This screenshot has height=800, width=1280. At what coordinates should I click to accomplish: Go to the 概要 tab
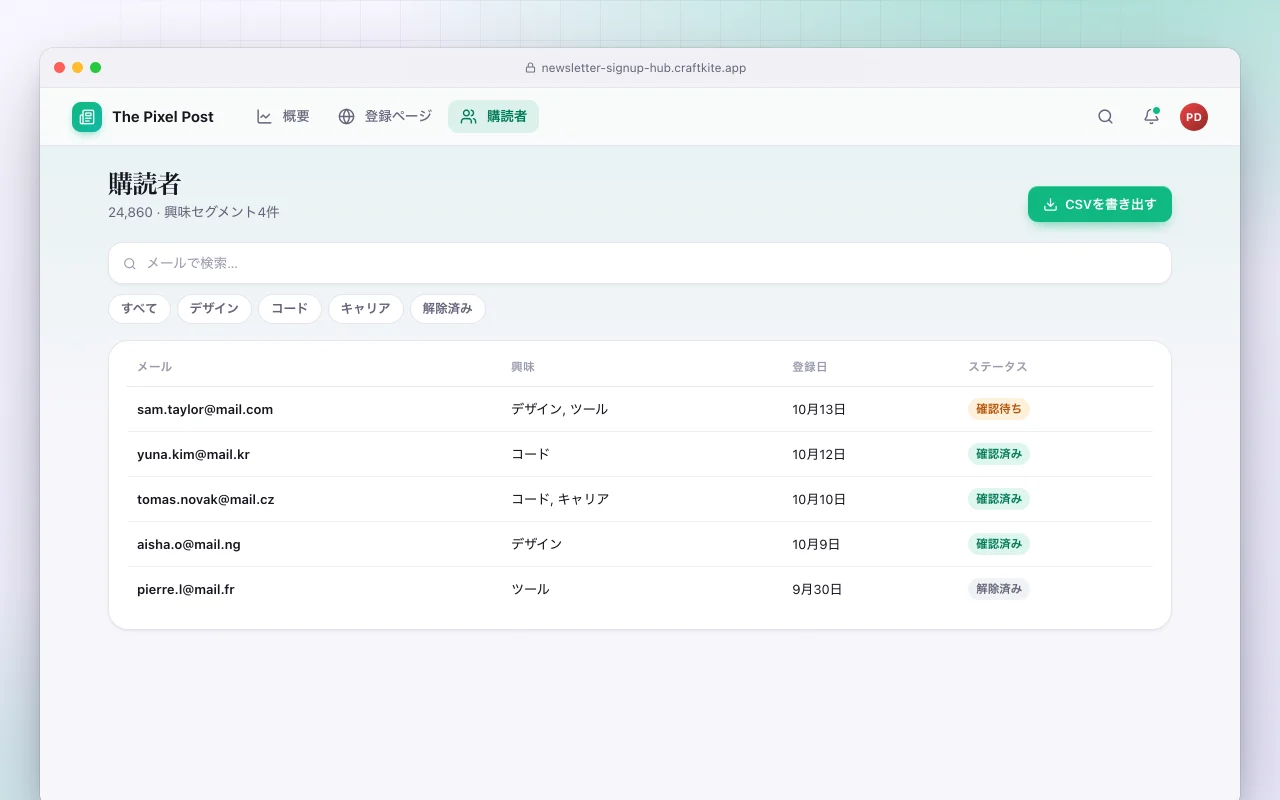pyautogui.click(x=283, y=117)
